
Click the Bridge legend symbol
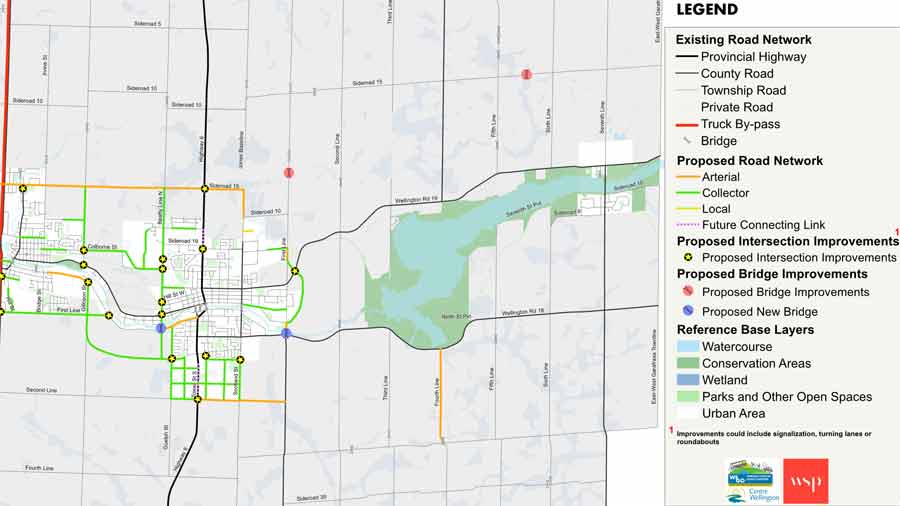click(x=687, y=141)
